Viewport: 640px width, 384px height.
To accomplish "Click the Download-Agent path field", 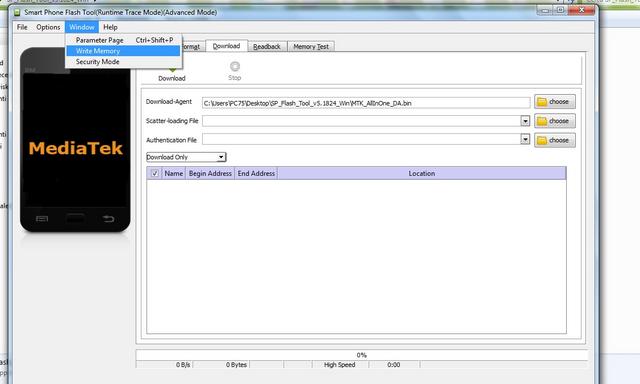I will [366, 103].
